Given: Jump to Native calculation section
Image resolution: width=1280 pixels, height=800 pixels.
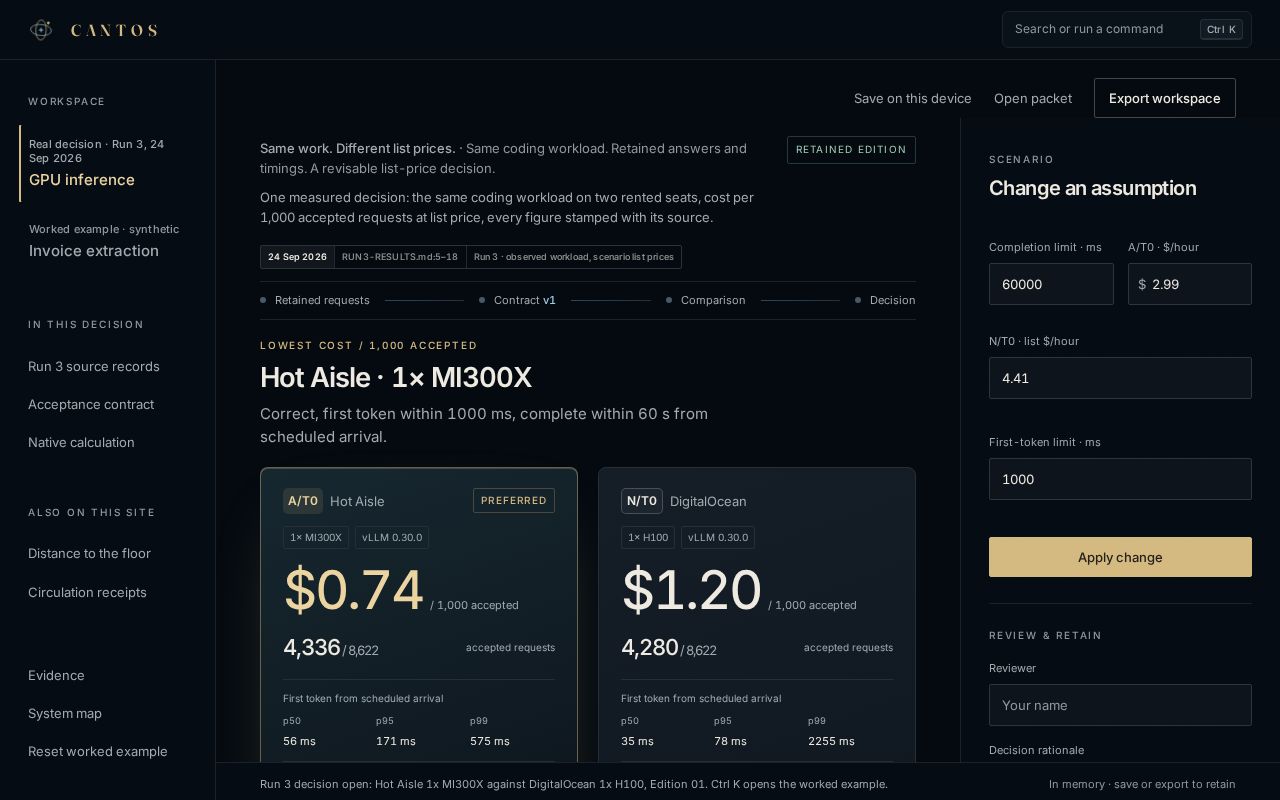Looking at the screenshot, I should point(81,442).
